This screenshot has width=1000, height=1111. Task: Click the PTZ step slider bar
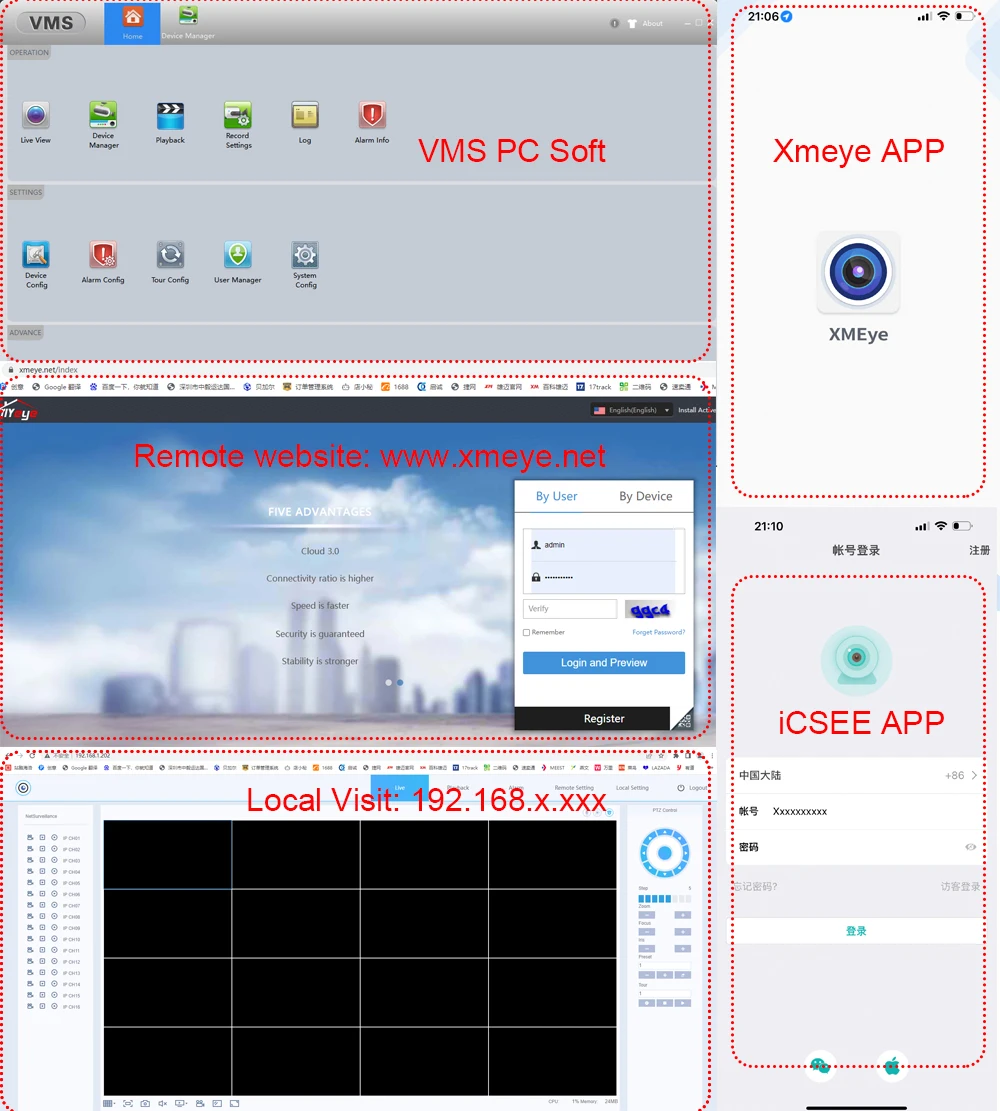point(664,899)
